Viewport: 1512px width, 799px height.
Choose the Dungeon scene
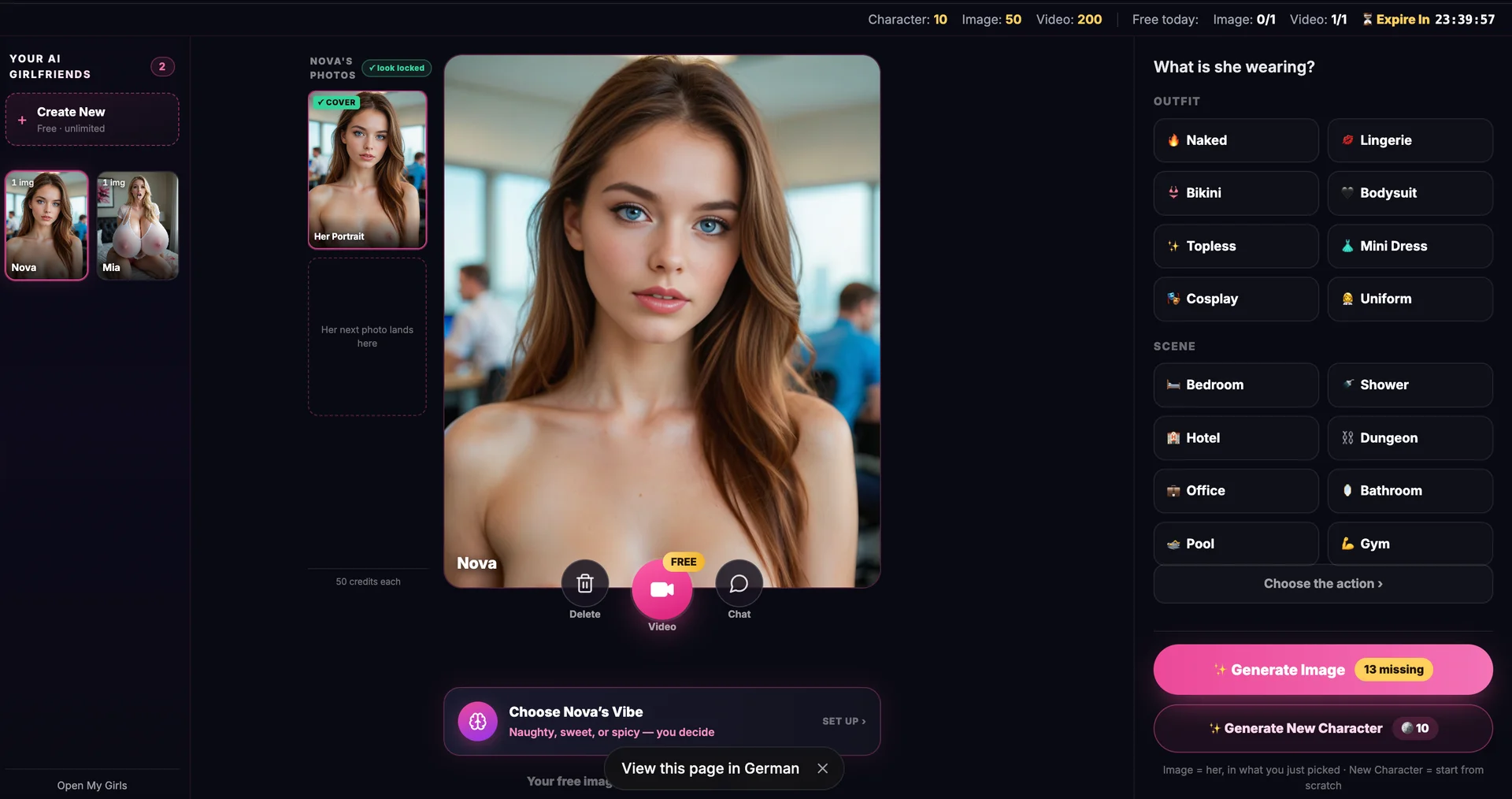point(1410,437)
